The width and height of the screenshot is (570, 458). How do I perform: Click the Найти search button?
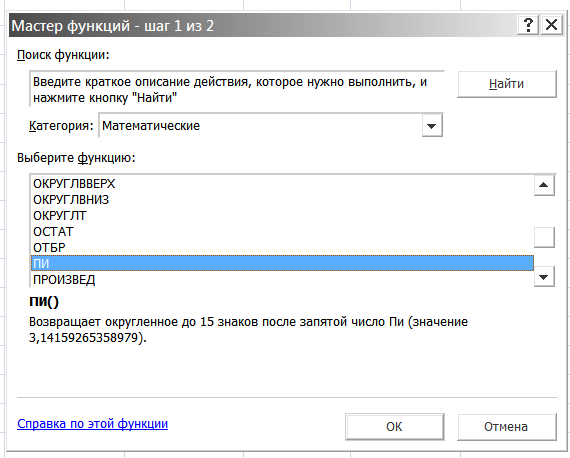pos(507,84)
